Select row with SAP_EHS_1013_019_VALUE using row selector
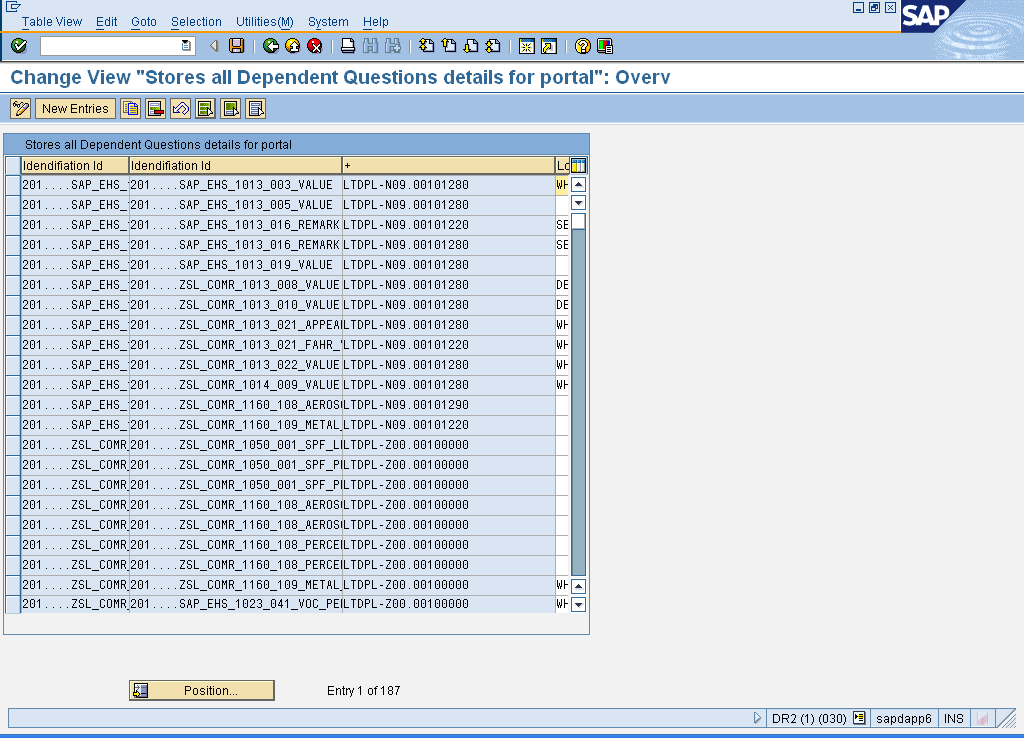1024x738 pixels. click(12, 265)
